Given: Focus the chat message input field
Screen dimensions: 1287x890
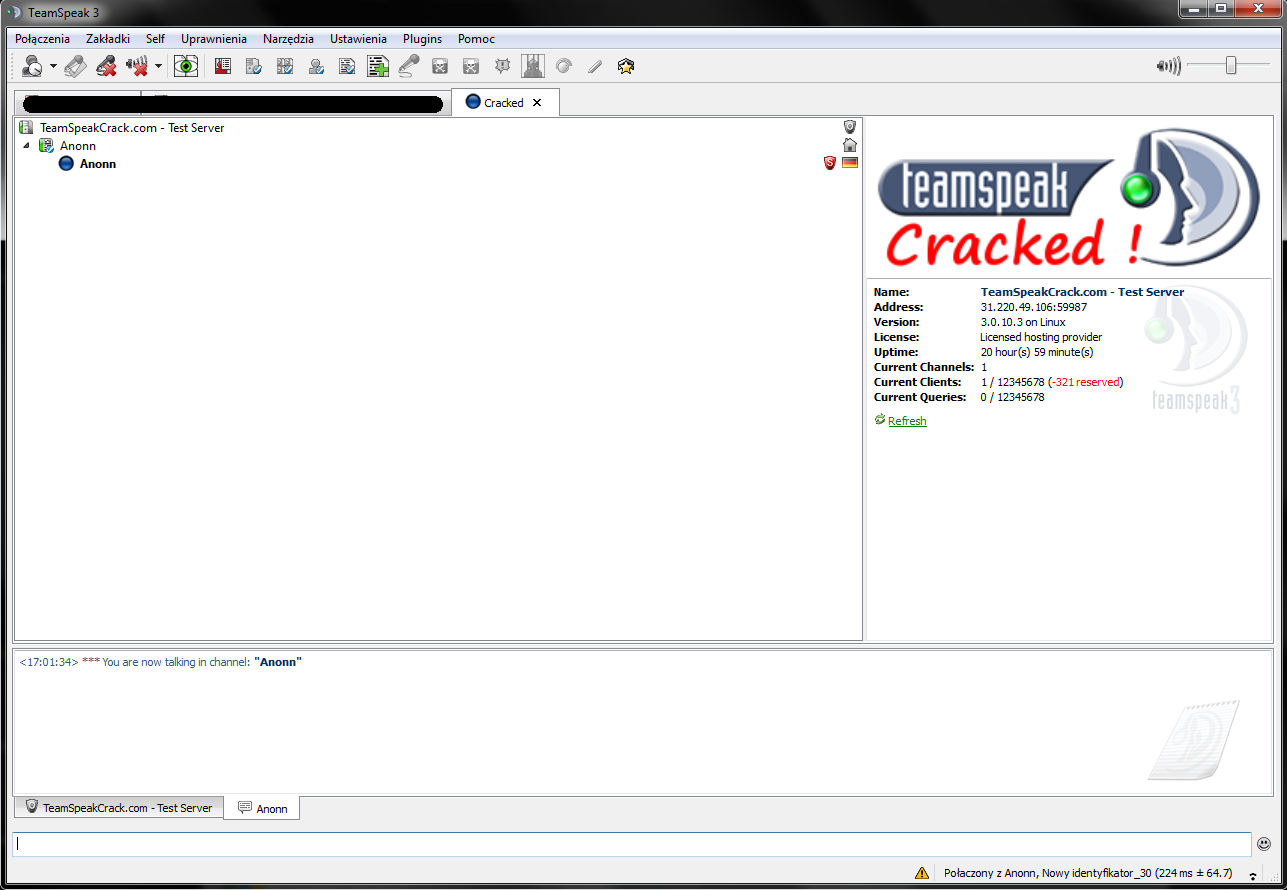Looking at the screenshot, I should (631, 844).
